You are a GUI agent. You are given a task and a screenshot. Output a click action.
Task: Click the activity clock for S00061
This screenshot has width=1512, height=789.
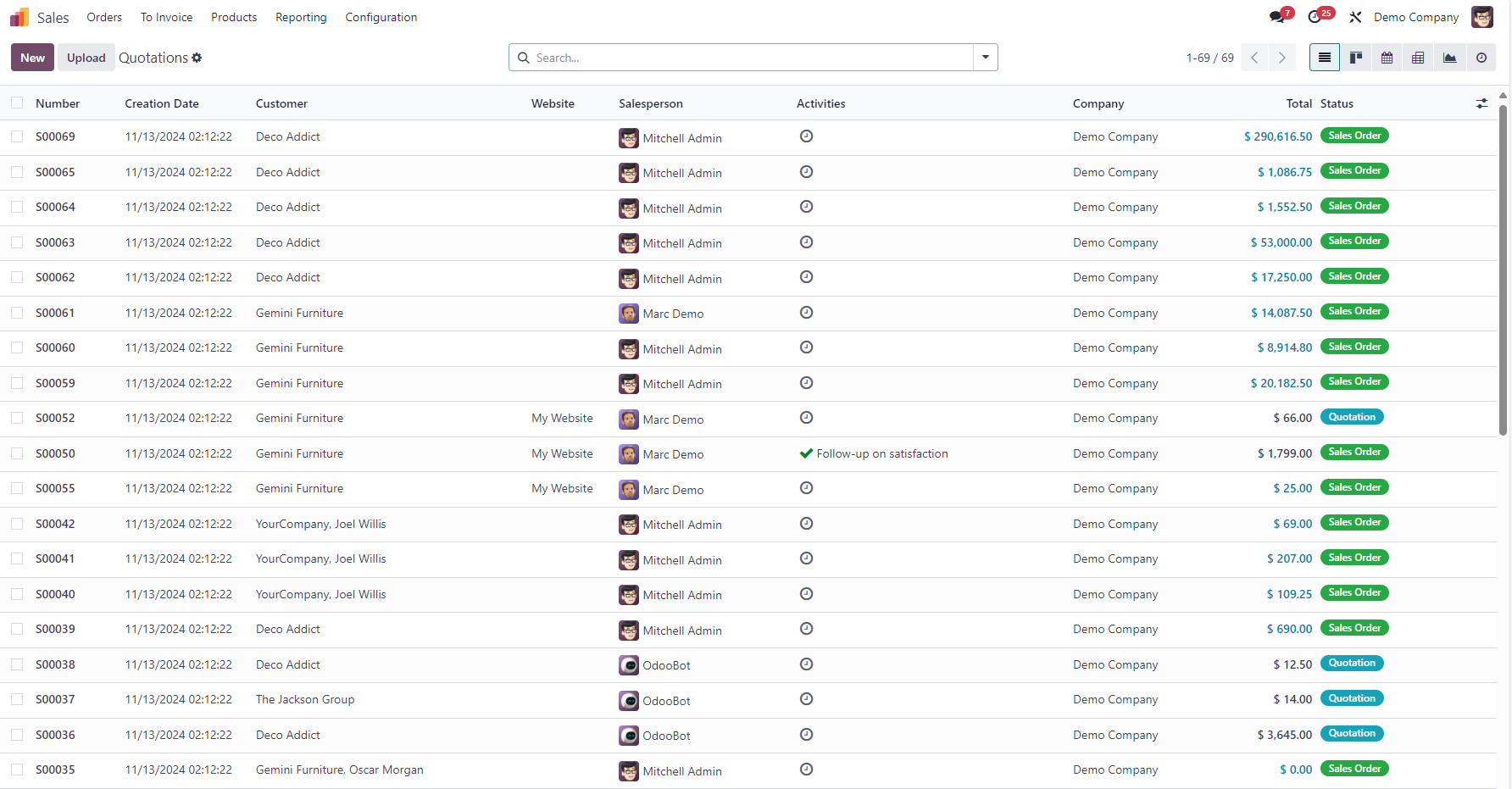[x=807, y=313]
